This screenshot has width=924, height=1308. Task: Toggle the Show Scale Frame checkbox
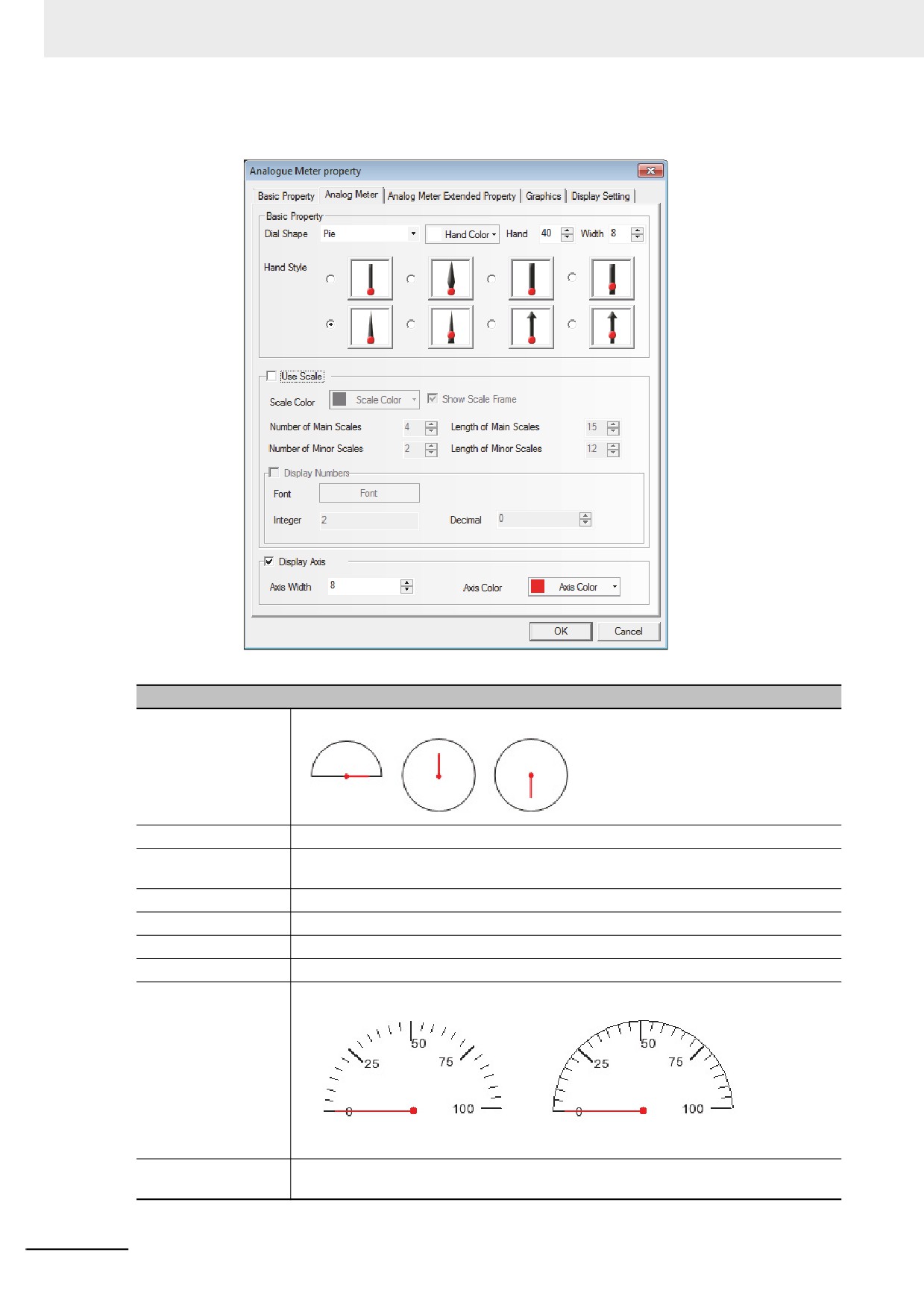point(433,399)
